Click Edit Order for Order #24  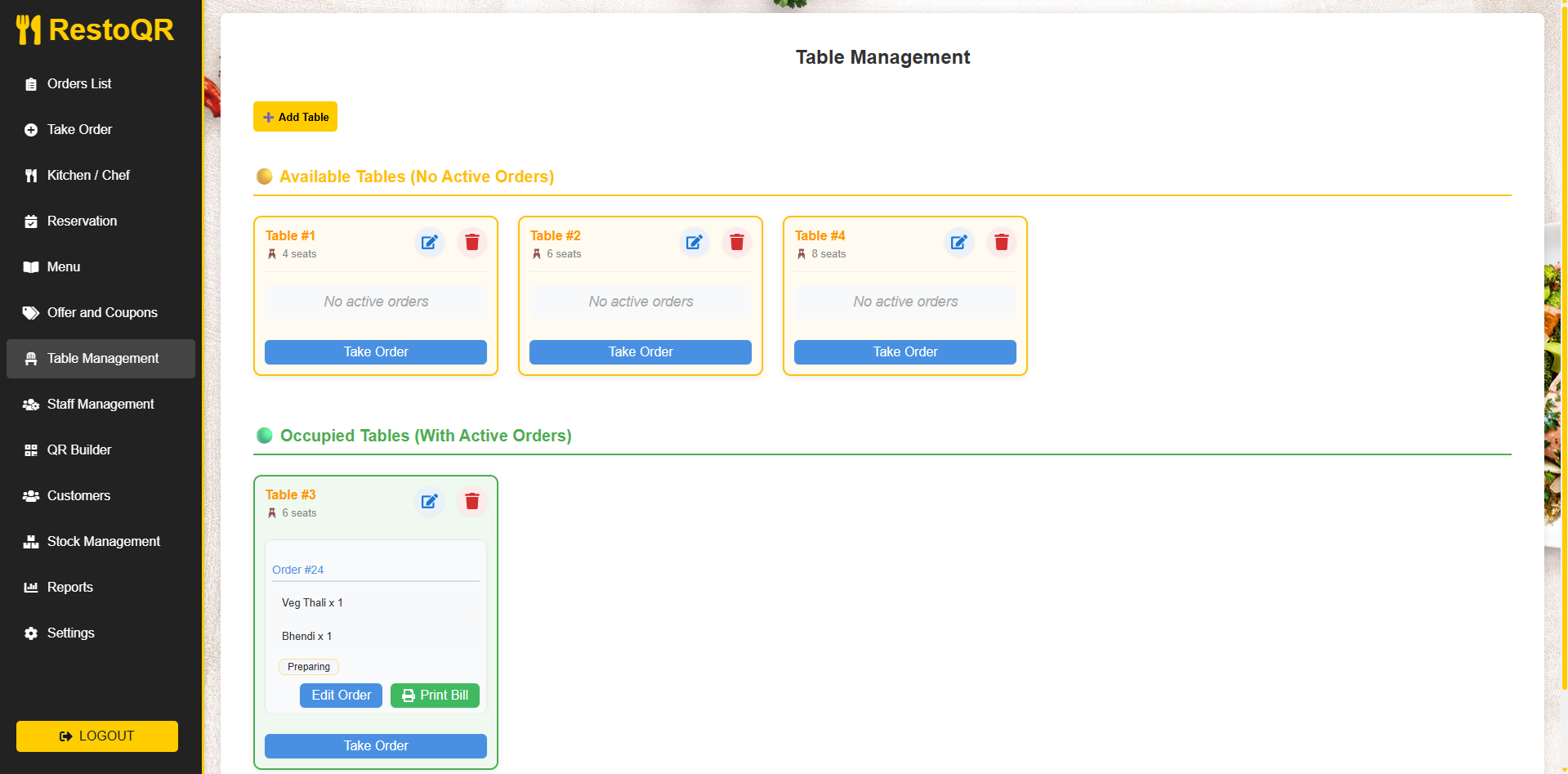[x=341, y=696]
